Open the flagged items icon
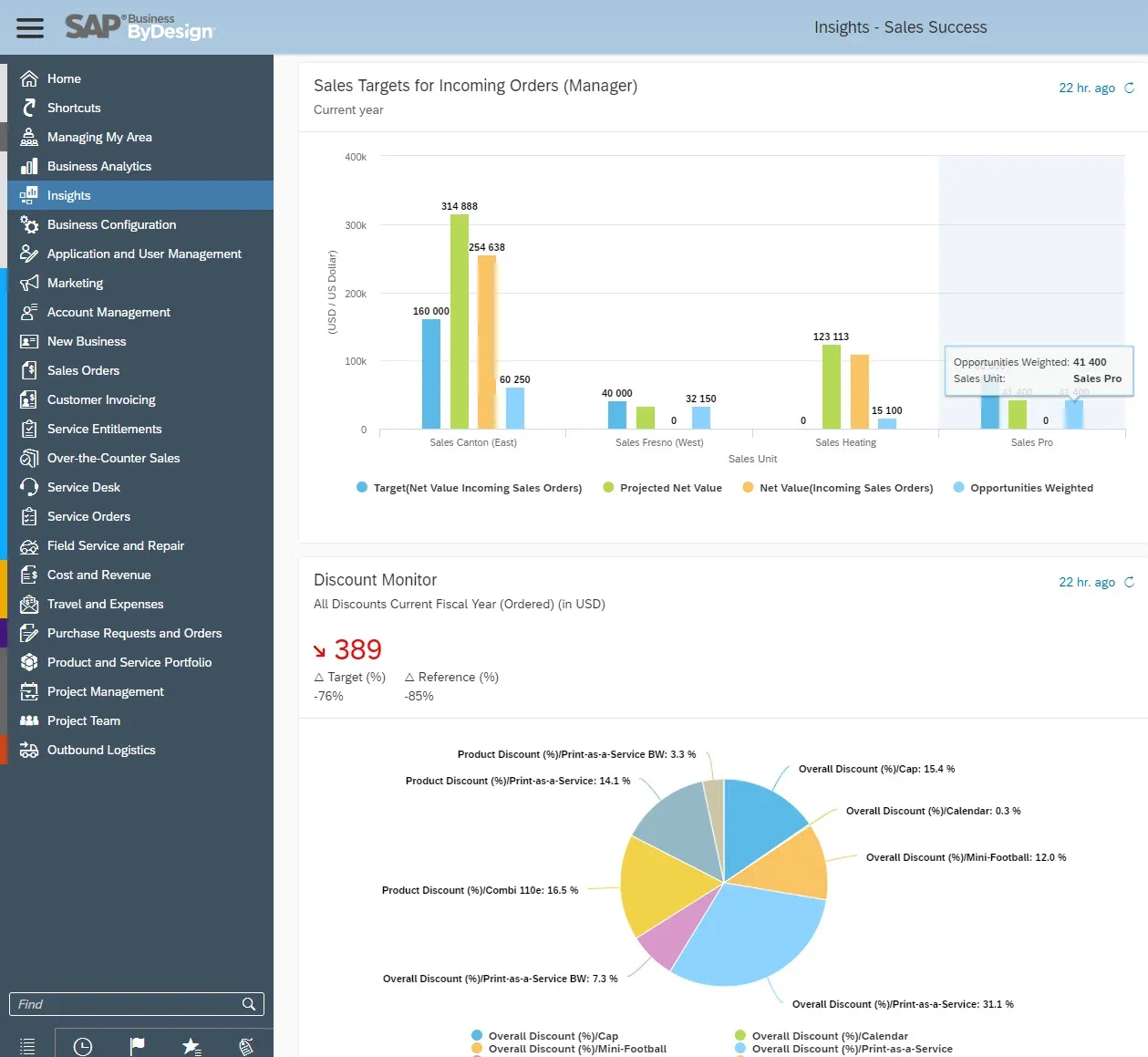This screenshot has width=1148, height=1057. tap(137, 1046)
